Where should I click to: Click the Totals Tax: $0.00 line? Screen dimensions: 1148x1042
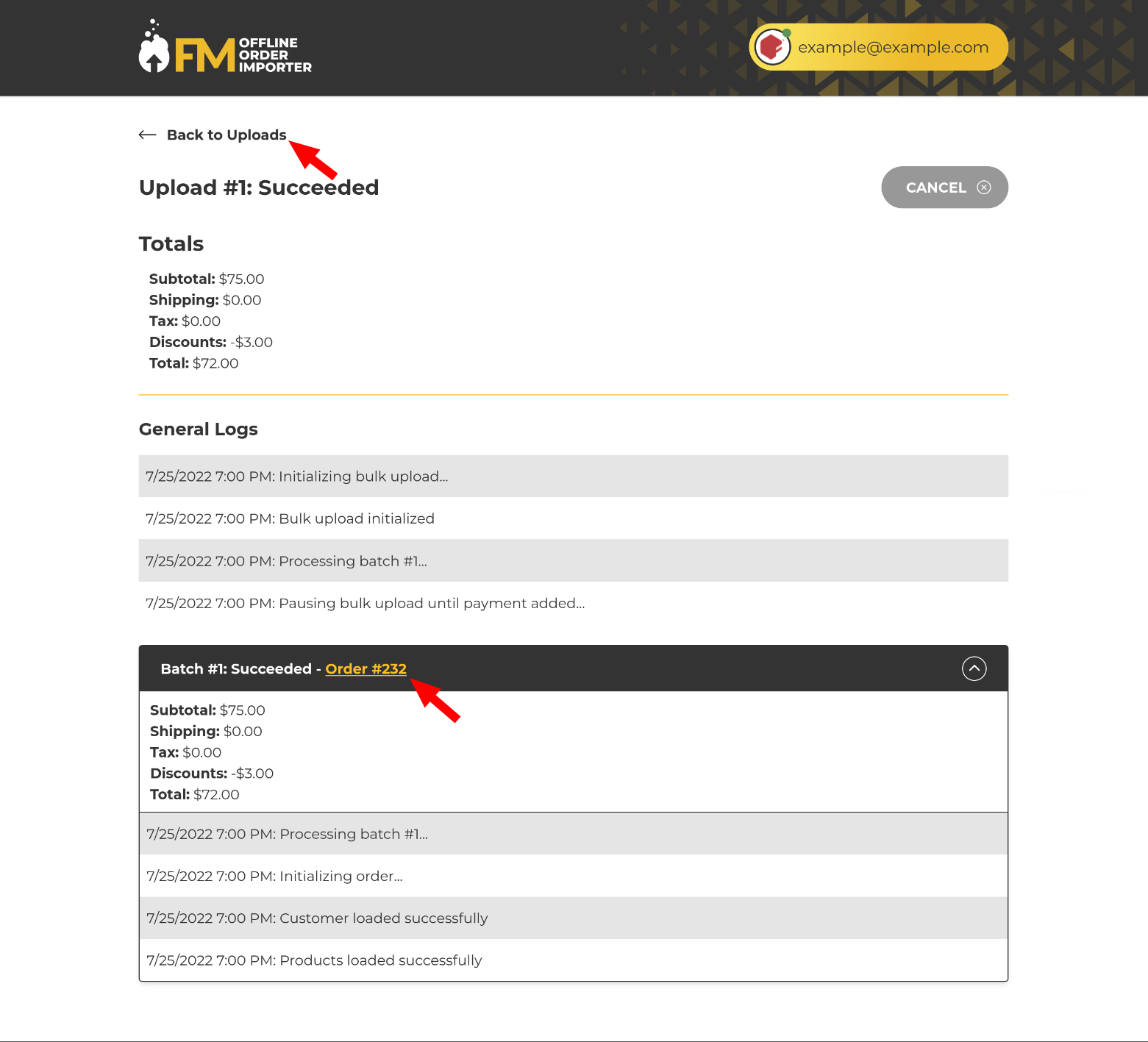coord(185,321)
